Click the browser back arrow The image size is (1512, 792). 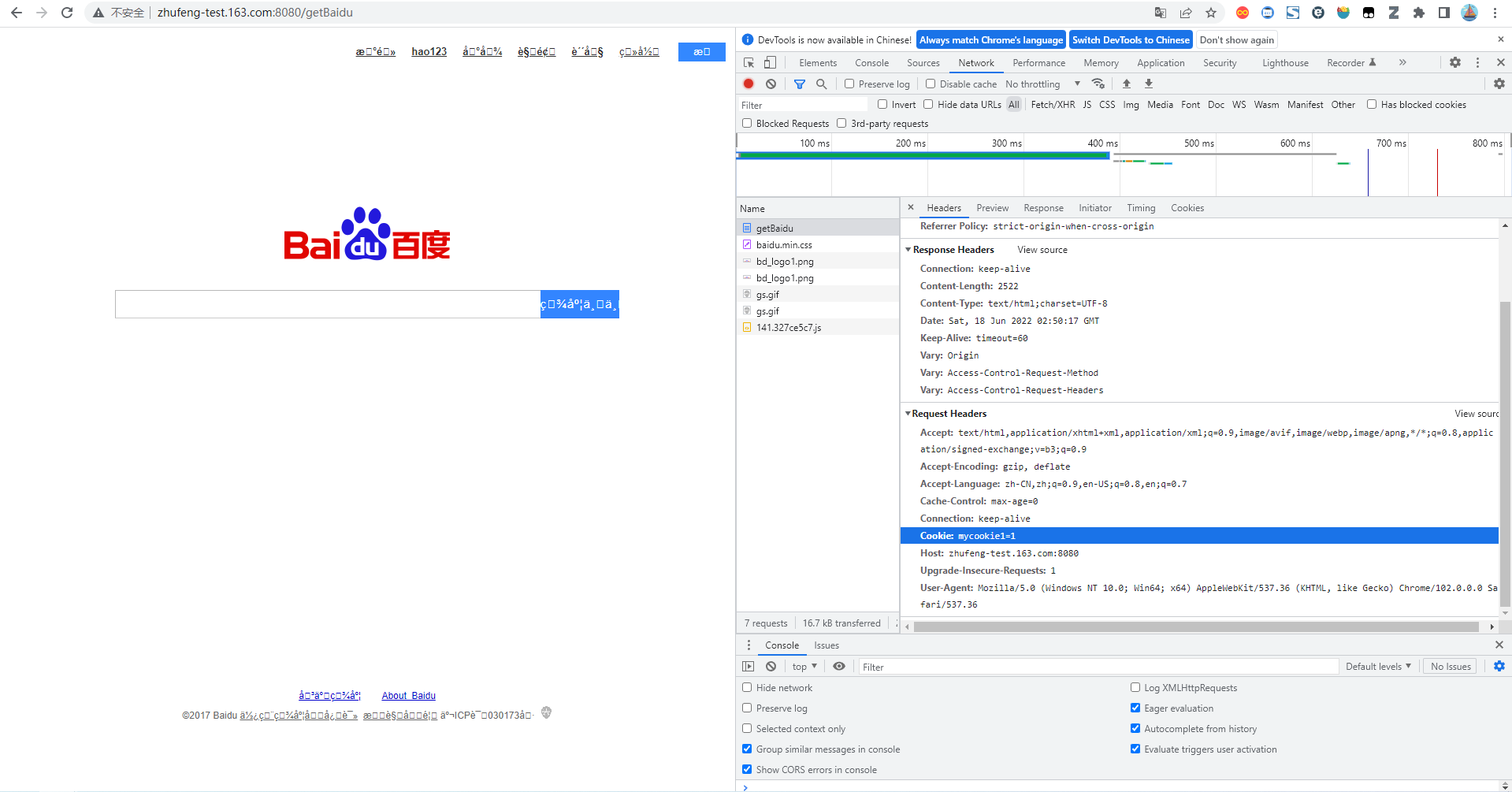(17, 13)
